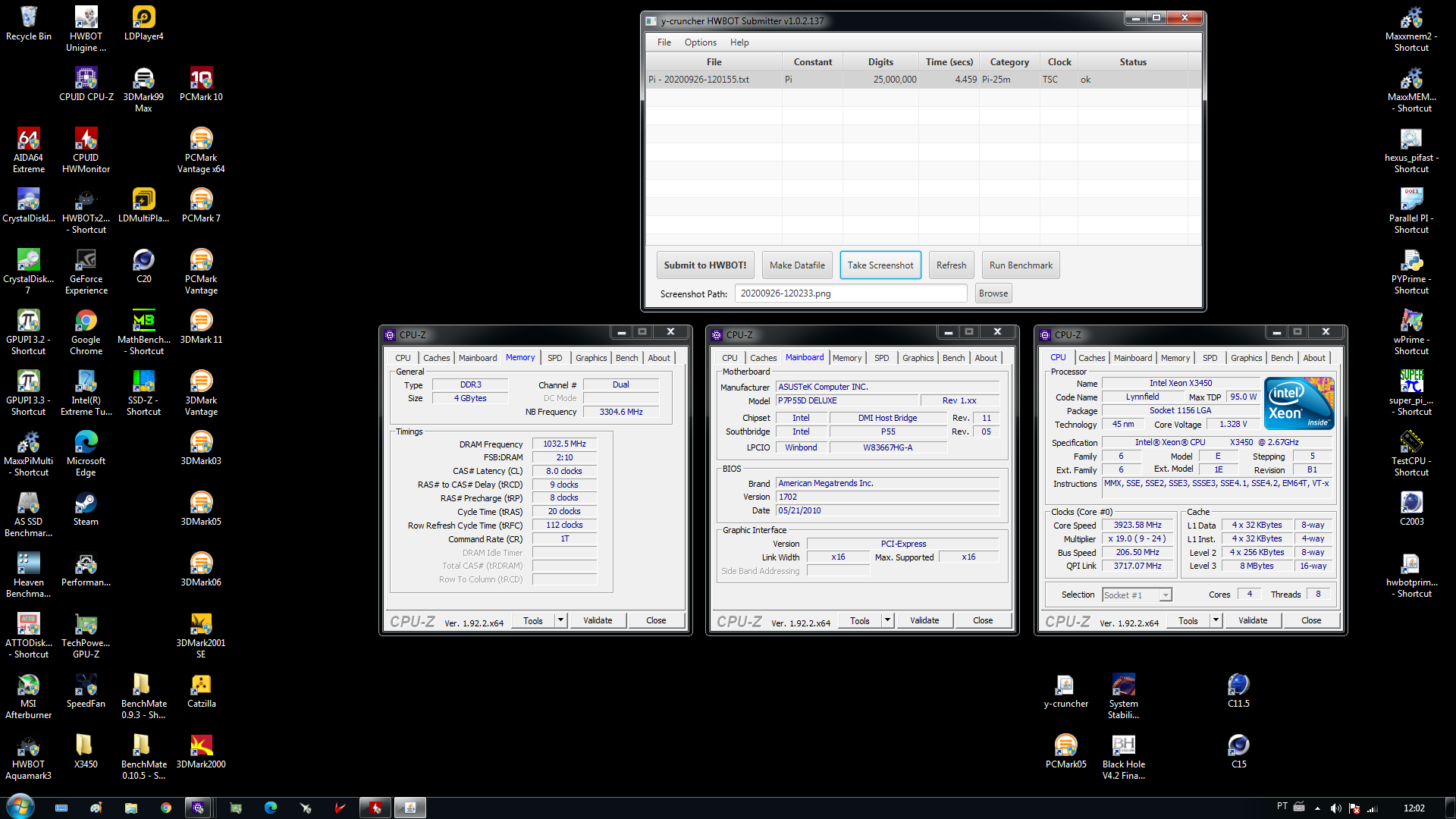
Task: Click the taskbar clock showing 12:02
Action: (1414, 808)
